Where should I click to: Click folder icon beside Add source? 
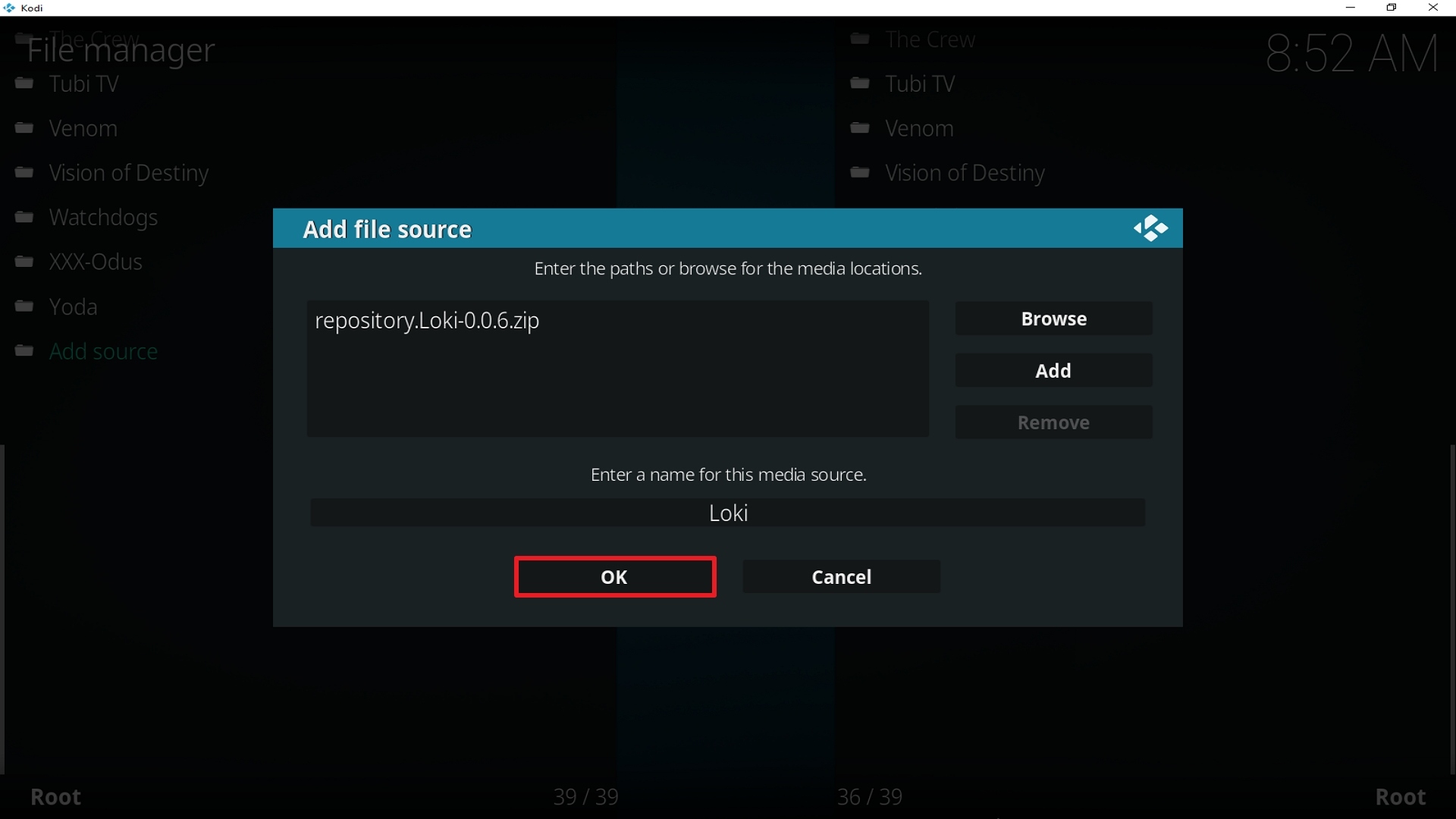24,351
